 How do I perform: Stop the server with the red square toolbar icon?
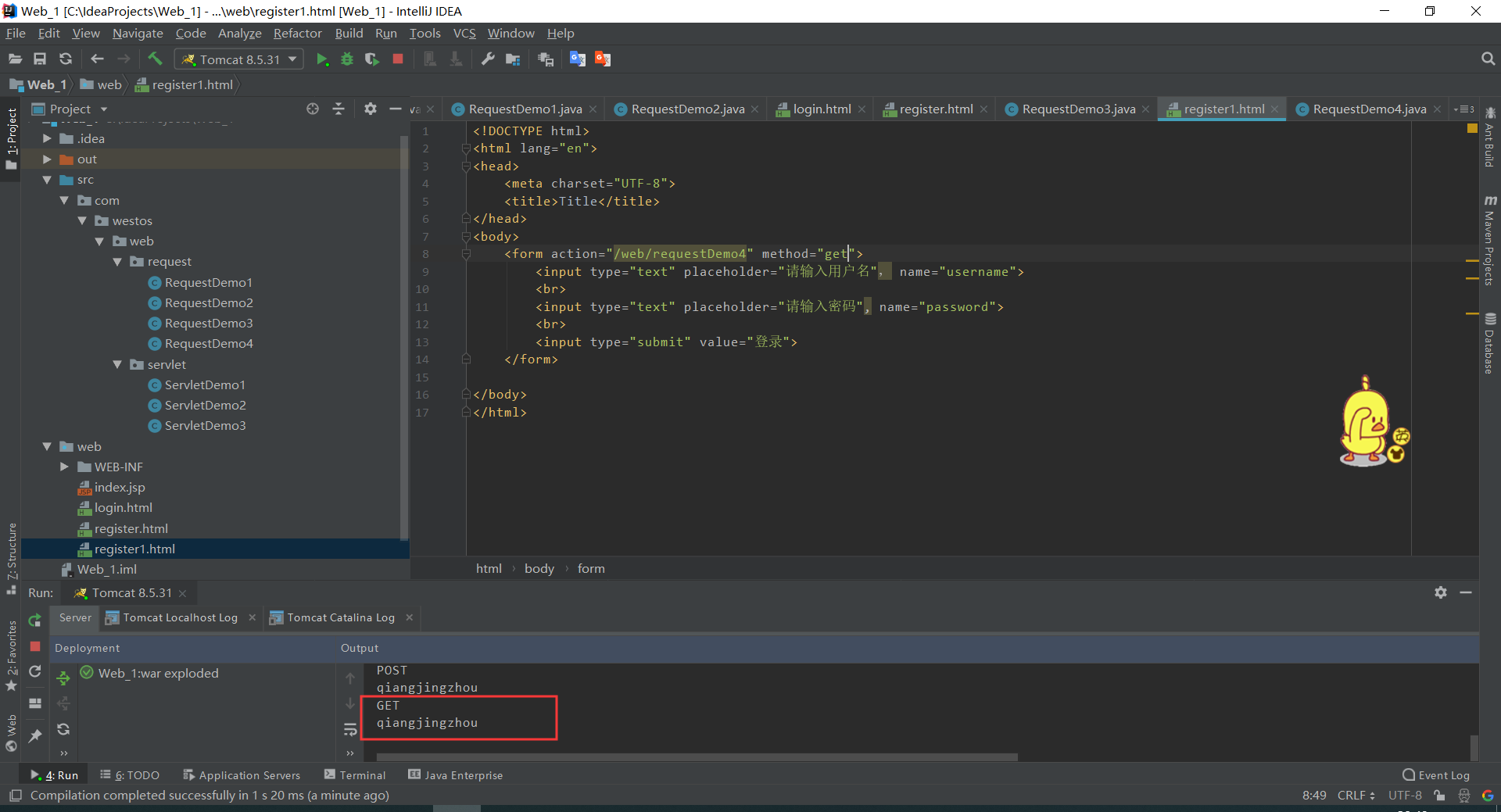click(x=398, y=59)
